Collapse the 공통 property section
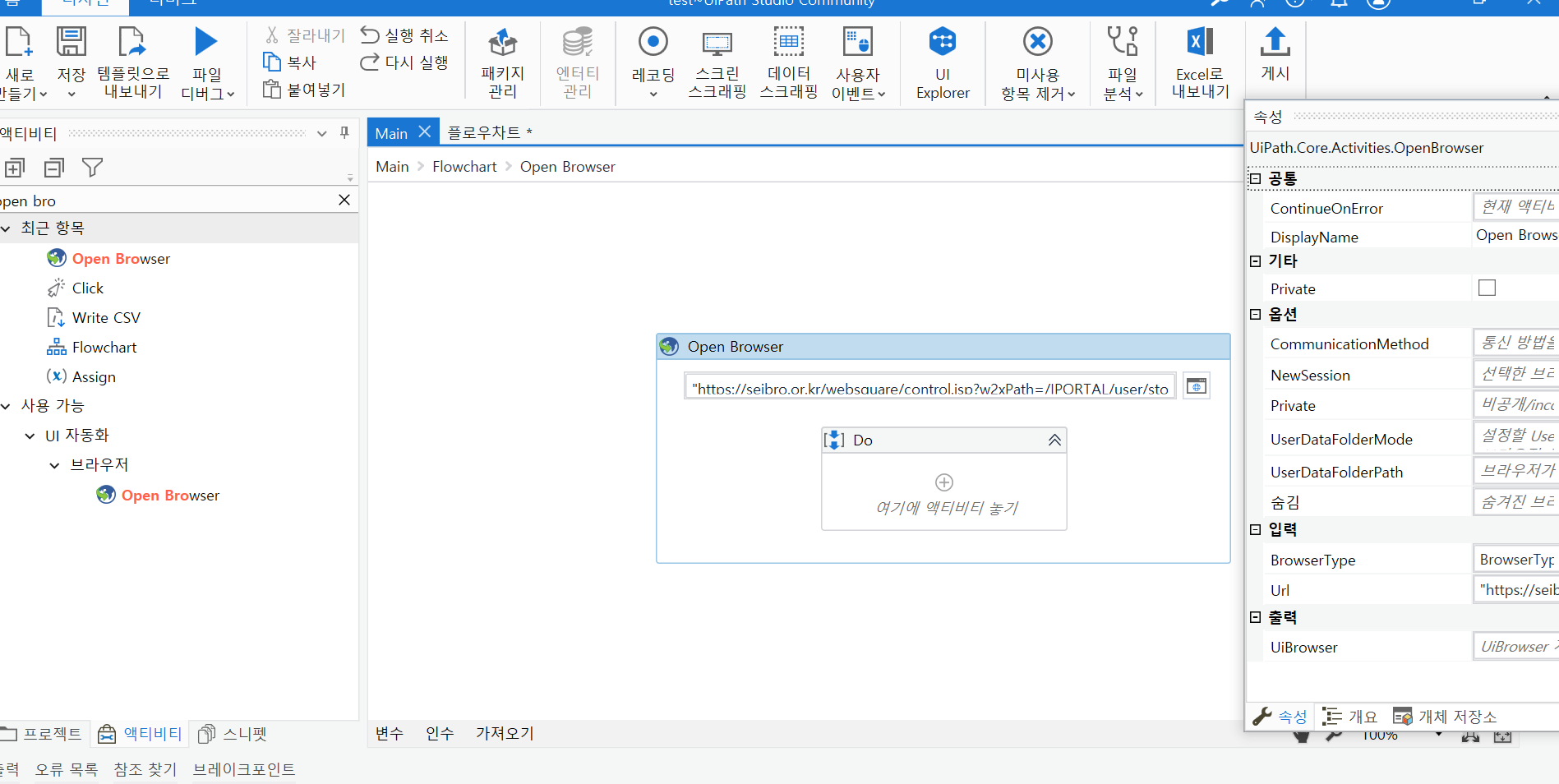 click(1255, 178)
